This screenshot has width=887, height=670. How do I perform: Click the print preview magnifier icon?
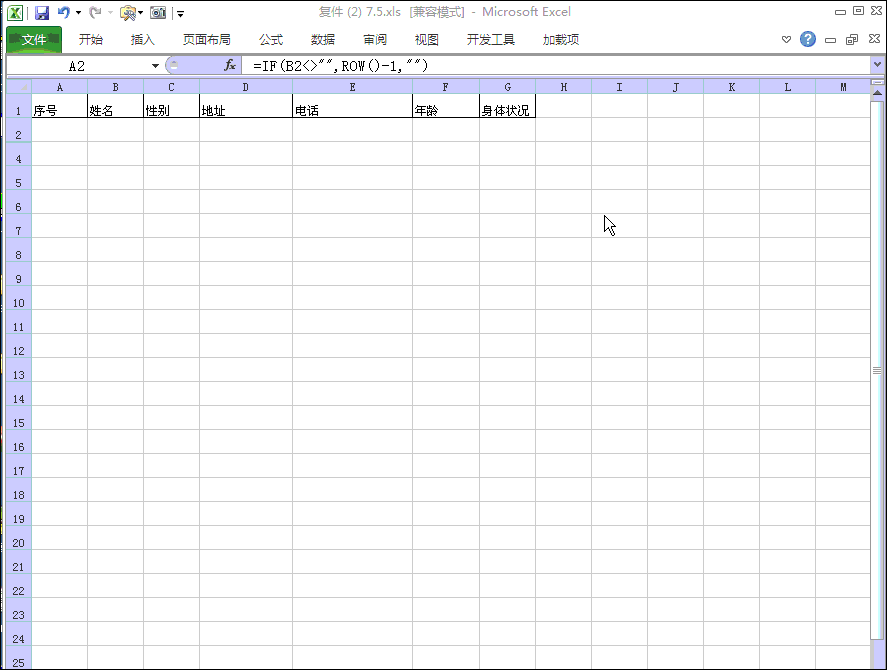pyautogui.click(x=128, y=12)
